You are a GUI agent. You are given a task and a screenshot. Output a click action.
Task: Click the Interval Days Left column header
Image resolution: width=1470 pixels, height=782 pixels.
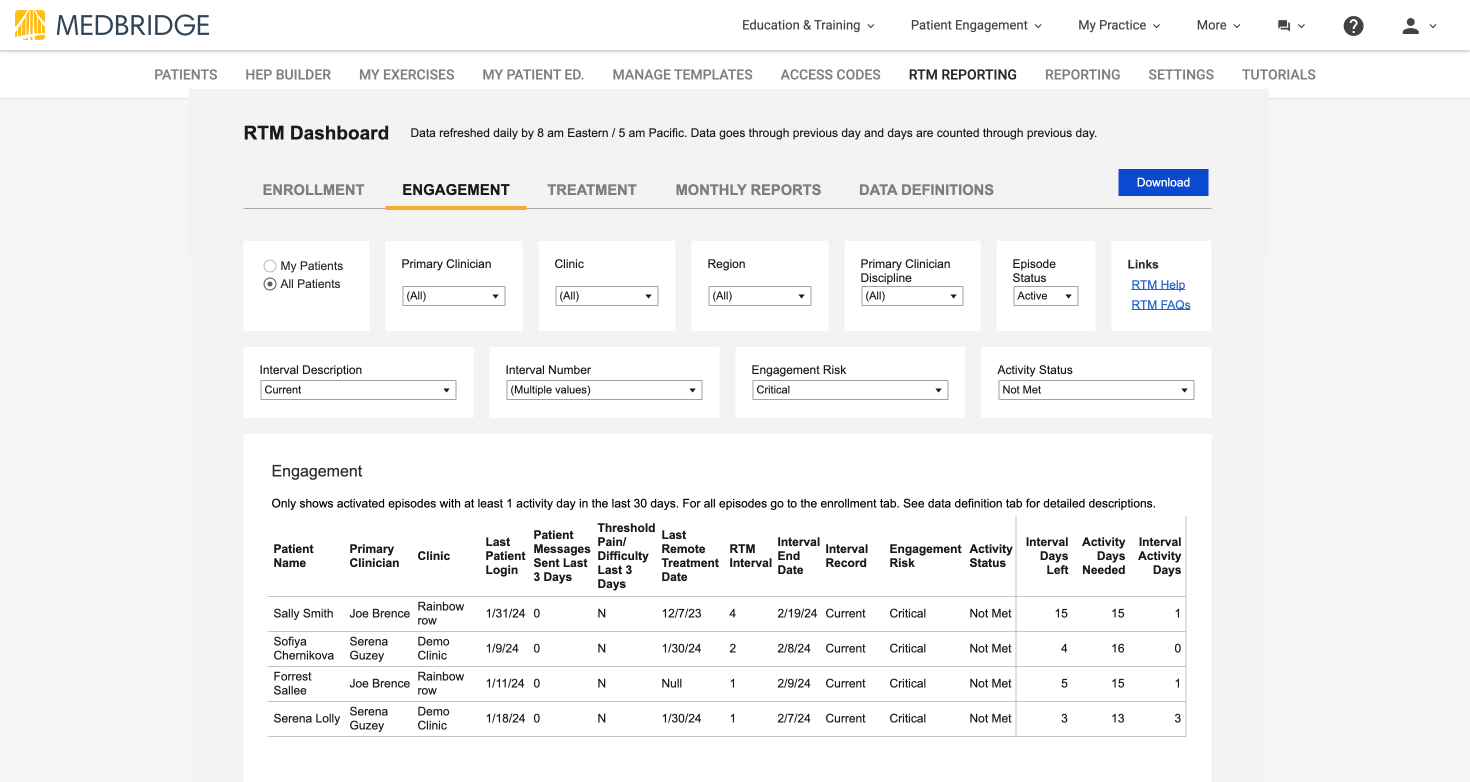coord(1047,556)
